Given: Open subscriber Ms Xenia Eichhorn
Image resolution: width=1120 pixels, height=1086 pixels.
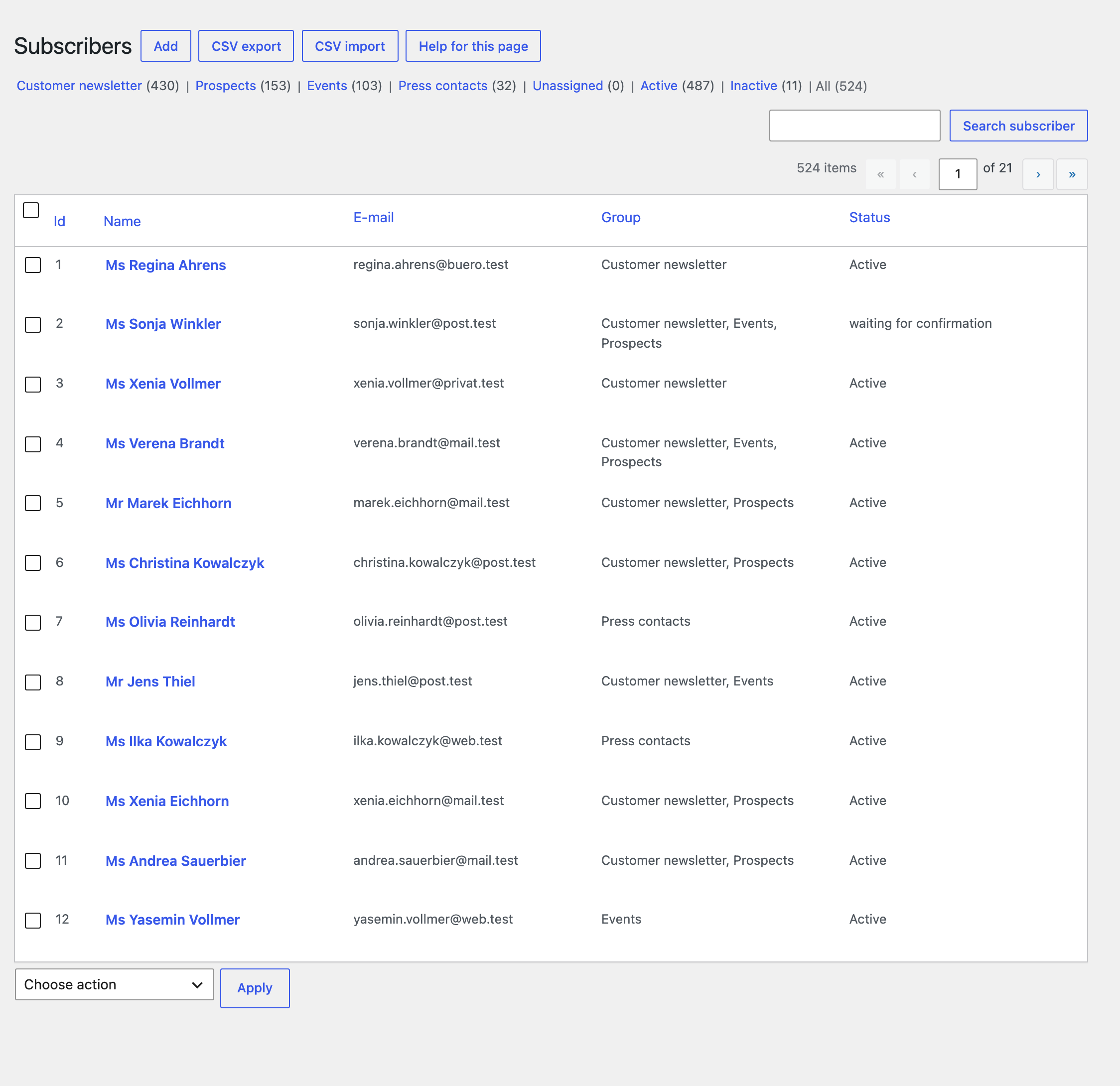Looking at the screenshot, I should click(x=167, y=802).
